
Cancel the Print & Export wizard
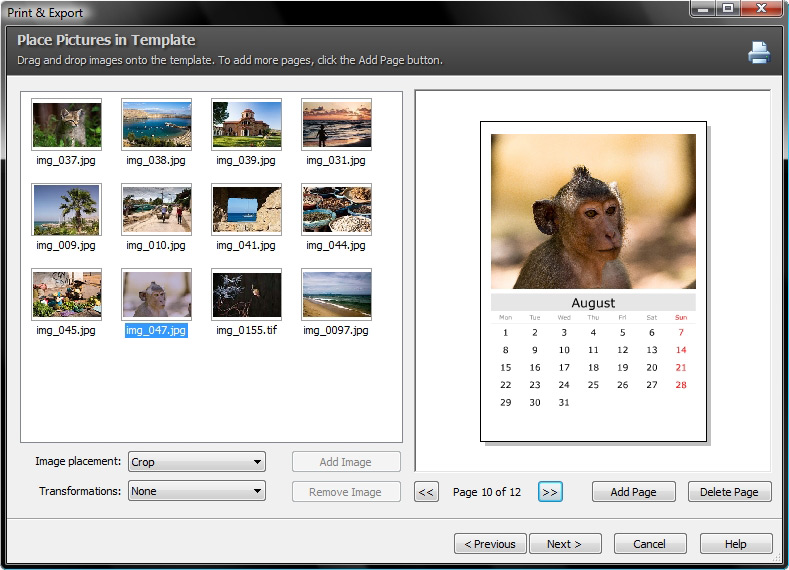[x=650, y=544]
